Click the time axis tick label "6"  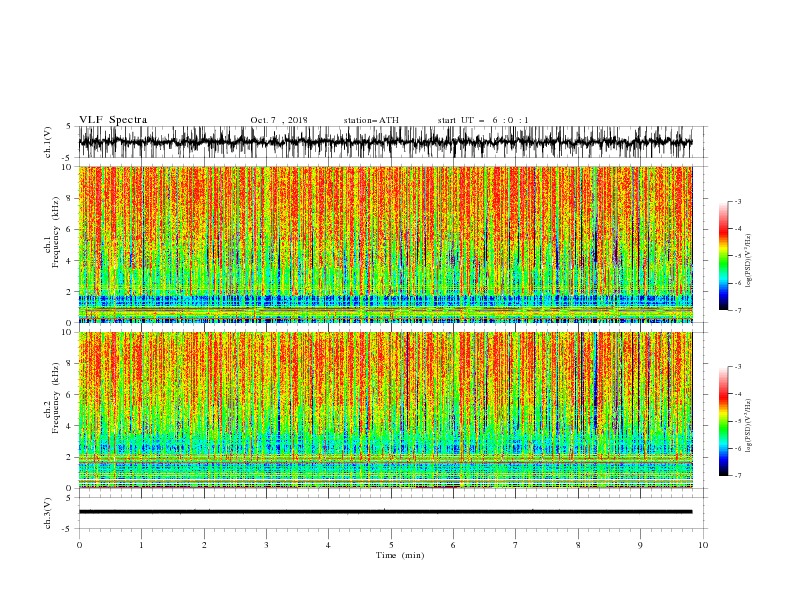453,545
